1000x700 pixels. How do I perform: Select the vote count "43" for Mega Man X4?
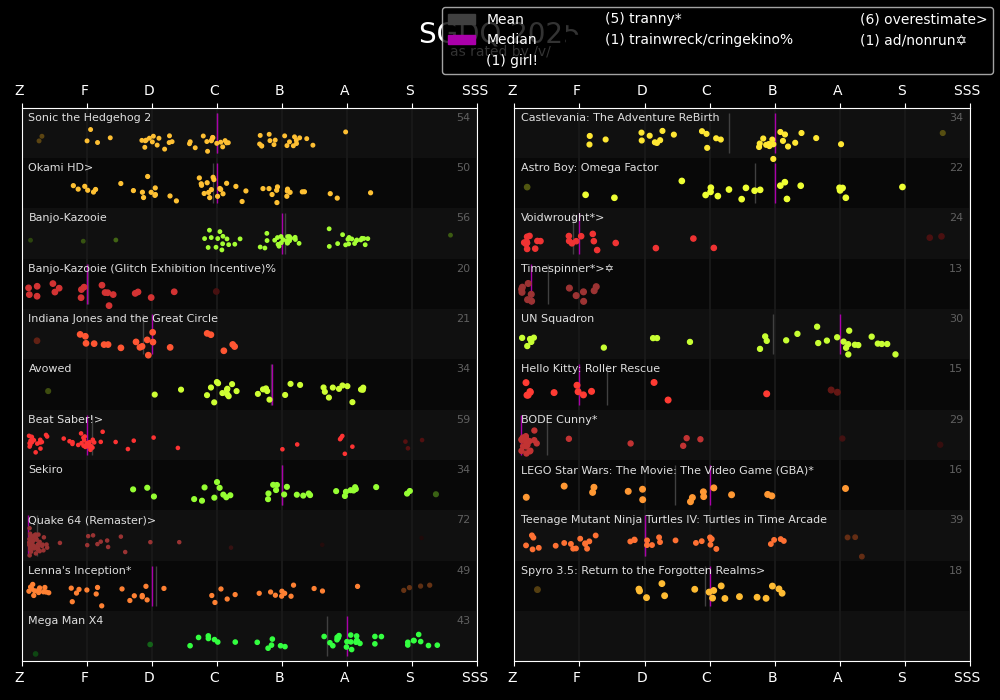coord(463,620)
